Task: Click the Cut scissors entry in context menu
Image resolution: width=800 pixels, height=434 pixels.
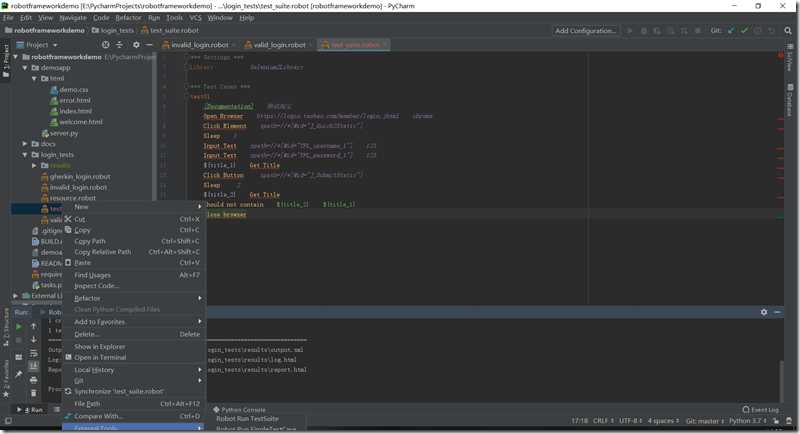Action: click(133, 219)
